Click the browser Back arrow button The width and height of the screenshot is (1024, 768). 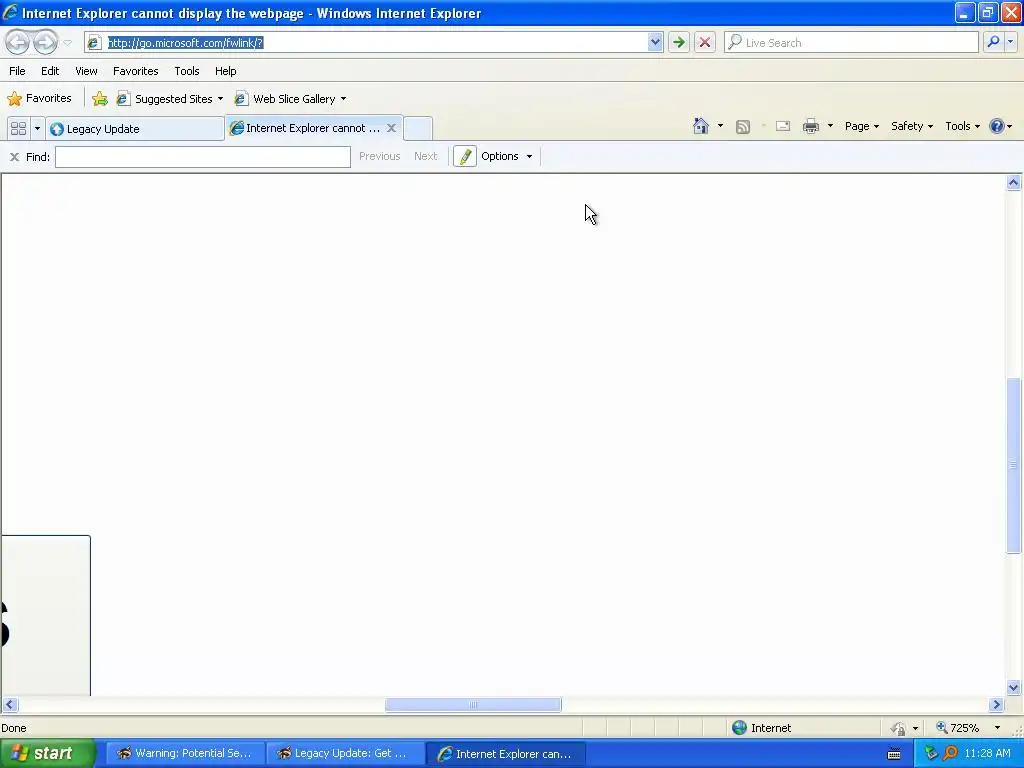pos(18,42)
